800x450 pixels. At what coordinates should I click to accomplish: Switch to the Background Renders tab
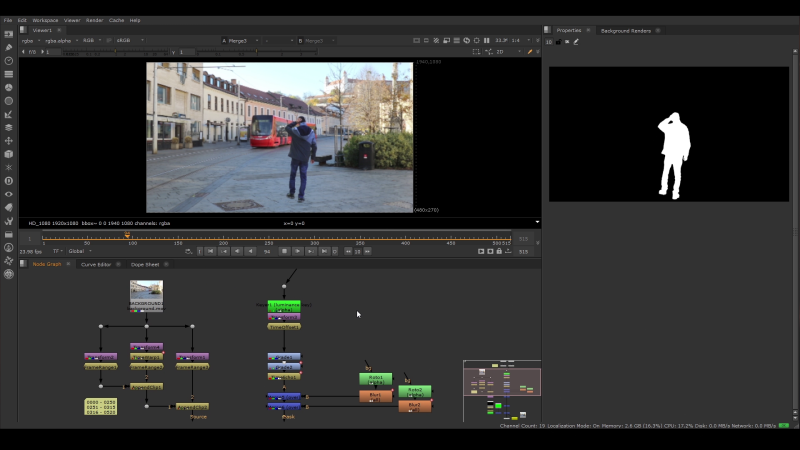[x=626, y=31]
